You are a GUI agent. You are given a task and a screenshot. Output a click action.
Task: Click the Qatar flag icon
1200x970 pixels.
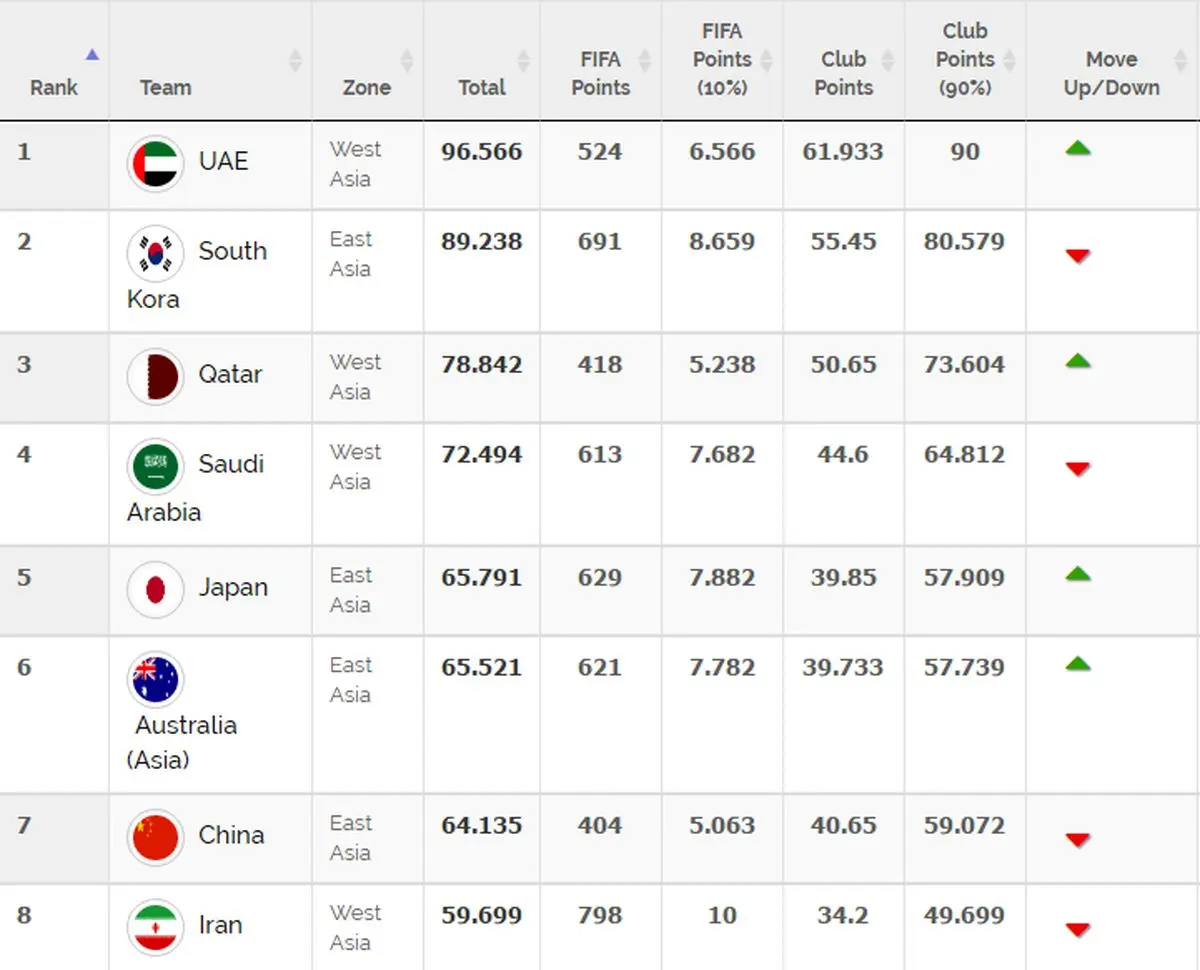[x=155, y=377]
